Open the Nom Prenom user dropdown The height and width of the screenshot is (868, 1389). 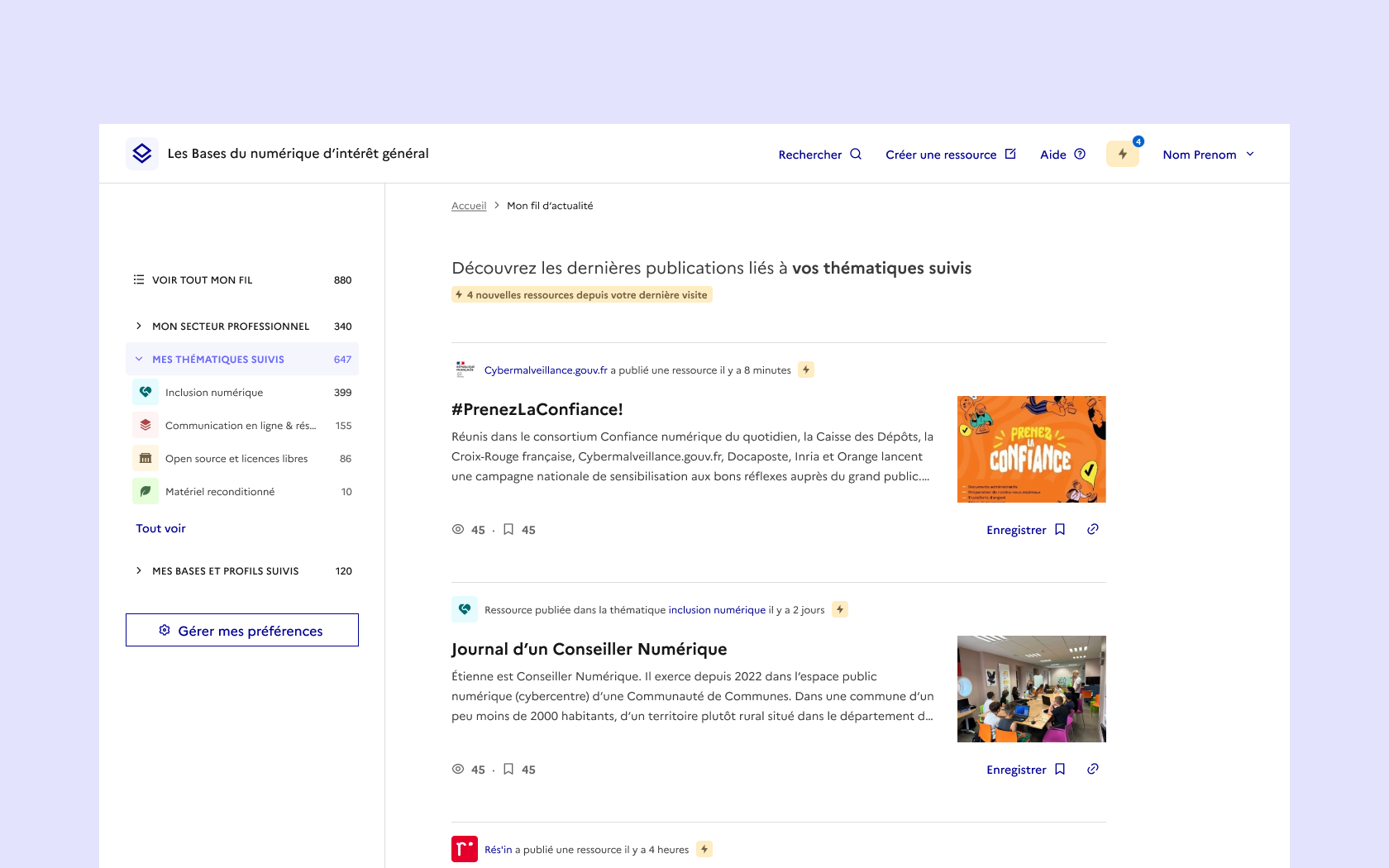[1208, 155]
